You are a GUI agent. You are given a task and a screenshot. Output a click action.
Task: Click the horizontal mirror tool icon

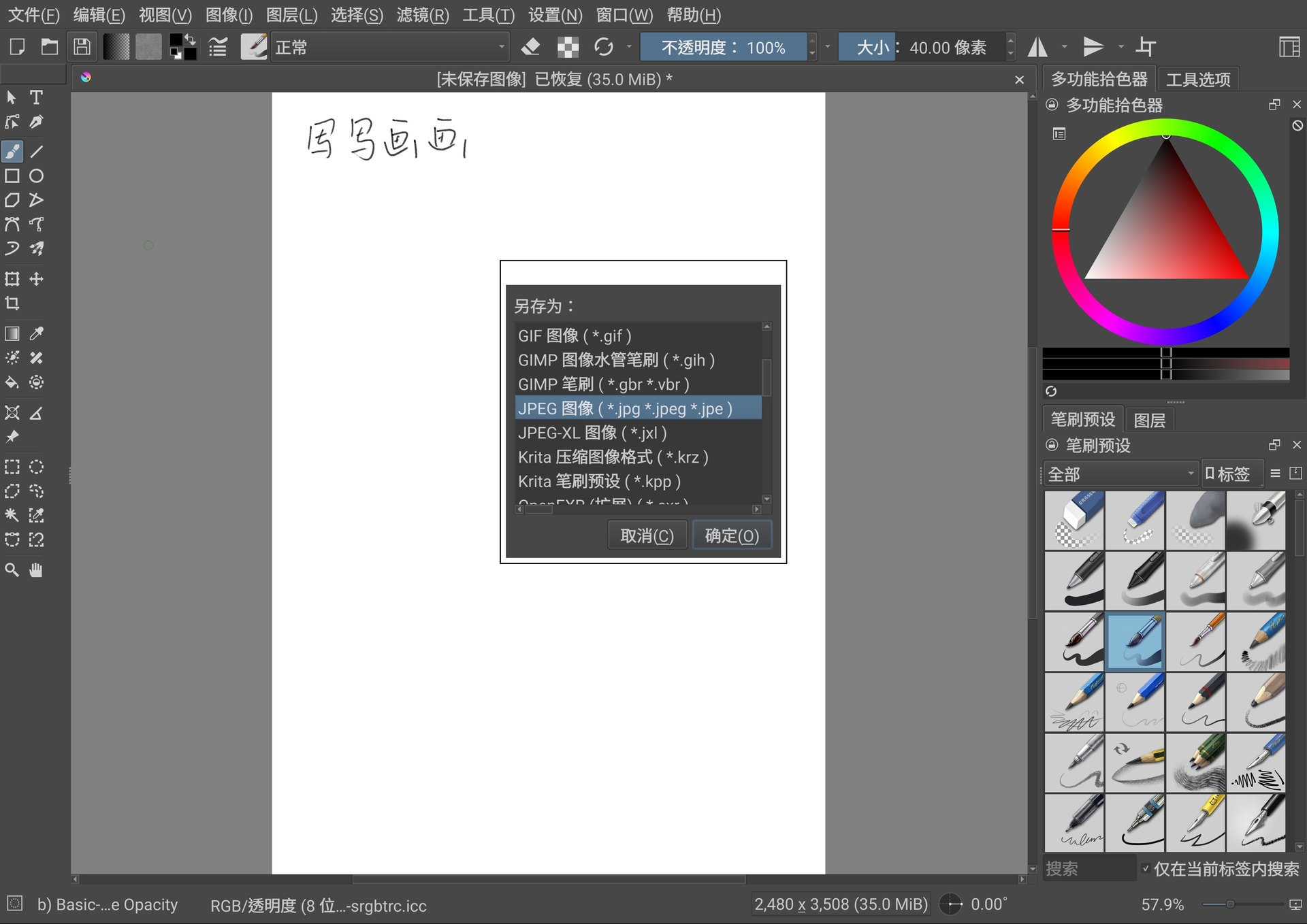[1037, 47]
